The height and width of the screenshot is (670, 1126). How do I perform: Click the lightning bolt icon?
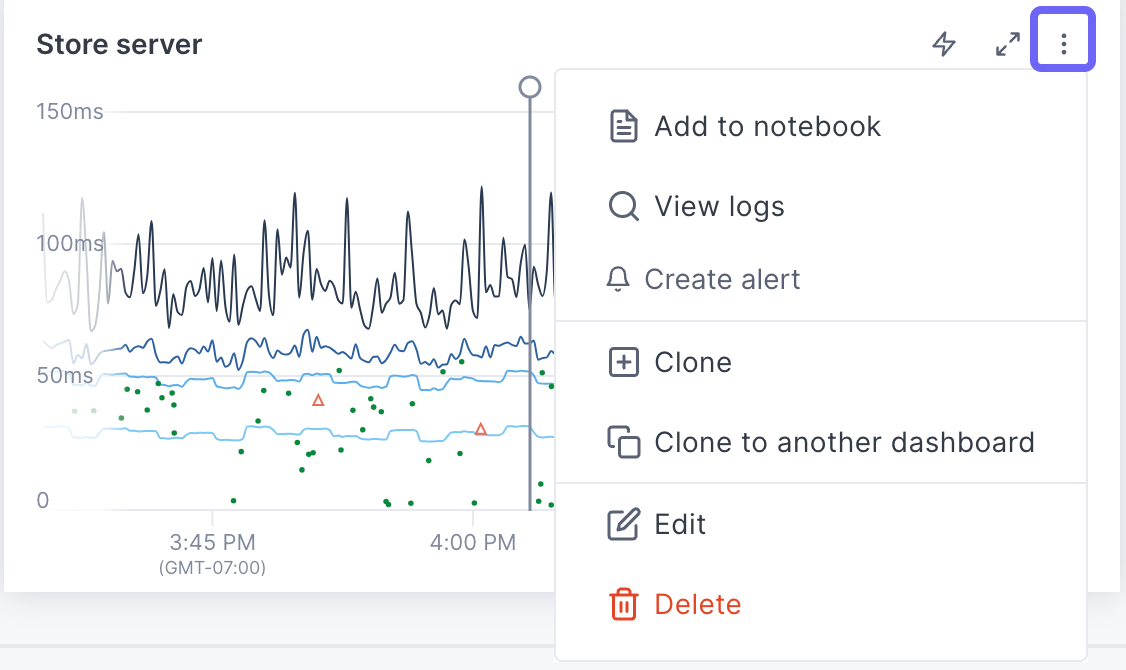tap(944, 44)
